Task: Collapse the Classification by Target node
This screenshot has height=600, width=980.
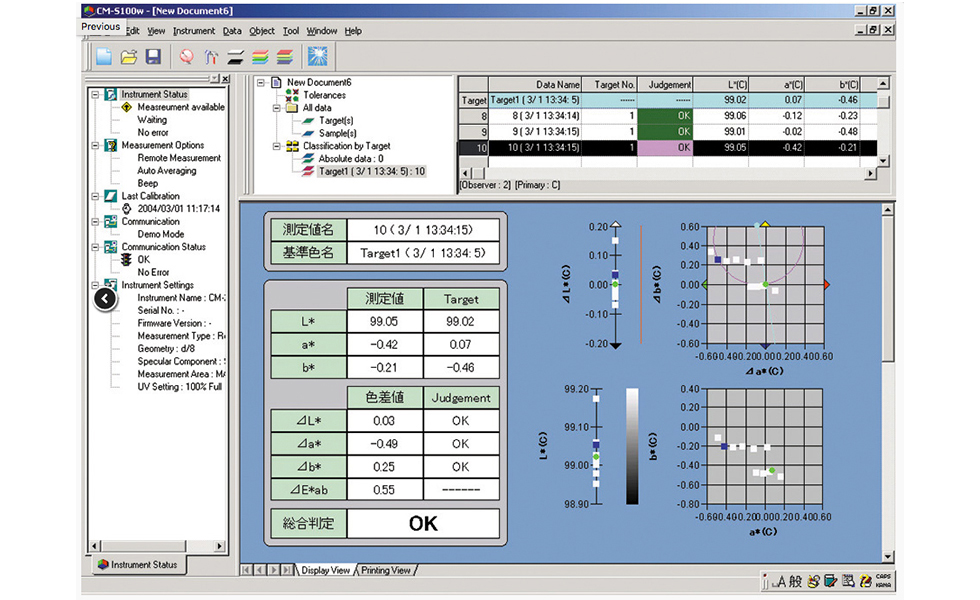Action: [276, 146]
